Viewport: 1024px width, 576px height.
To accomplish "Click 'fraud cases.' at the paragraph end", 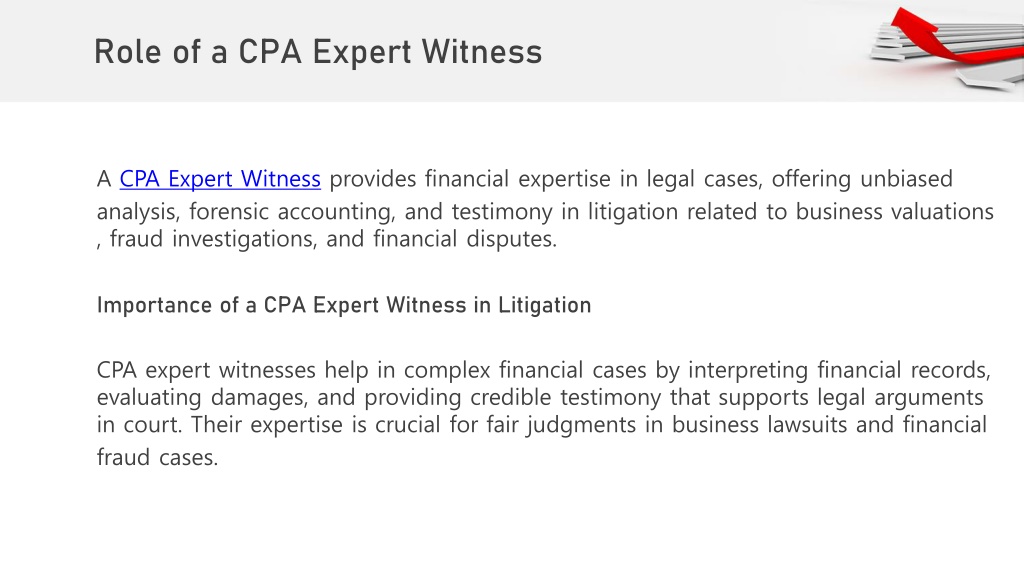I will (x=157, y=457).
